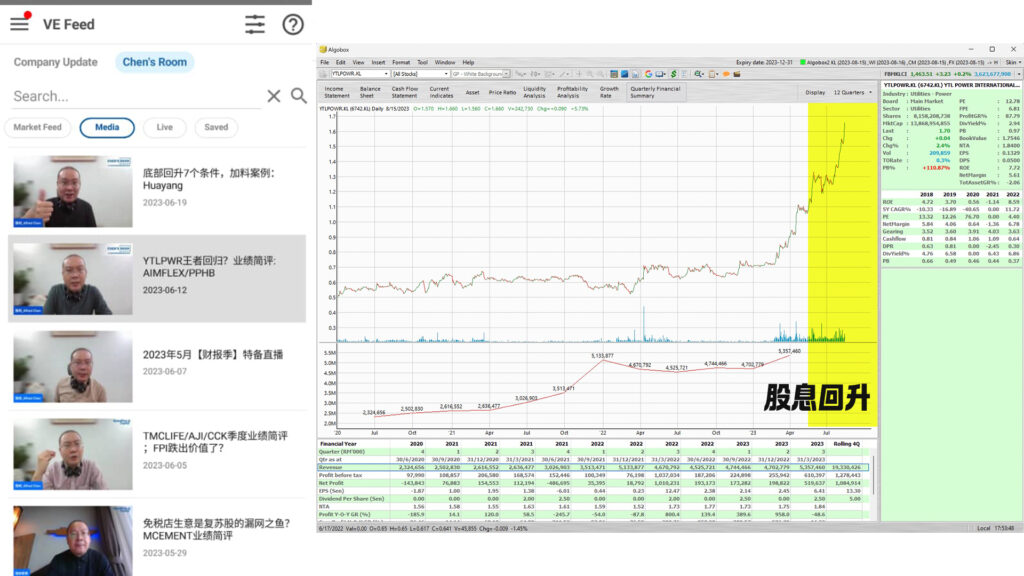The width and height of the screenshot is (1024, 576).
Task: Open the video titled YTLPWR王者回归
Action: 209,266
